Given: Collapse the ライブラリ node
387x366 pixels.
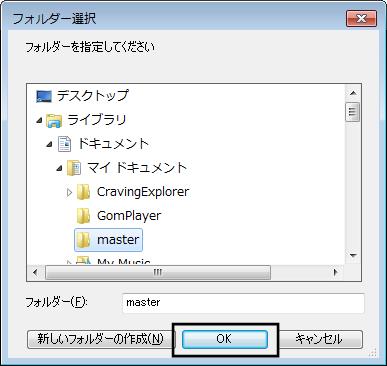Looking at the screenshot, I should click(39, 120).
